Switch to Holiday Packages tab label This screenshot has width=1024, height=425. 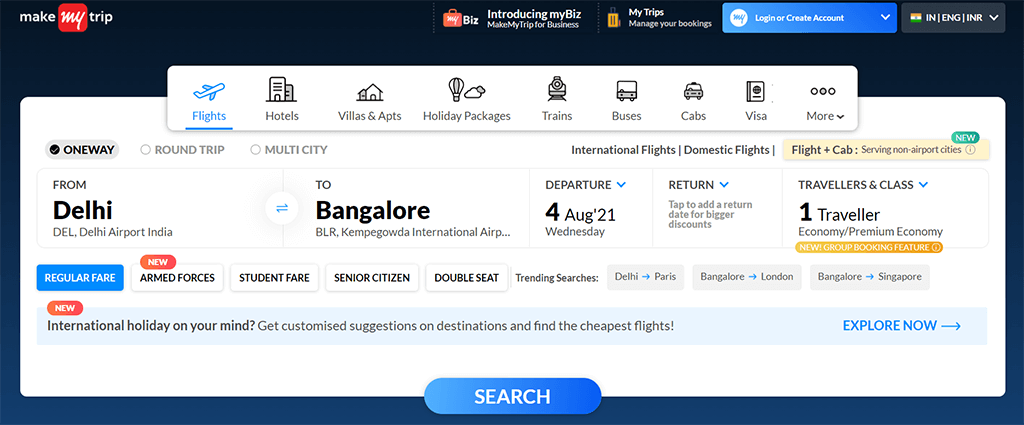click(466, 116)
